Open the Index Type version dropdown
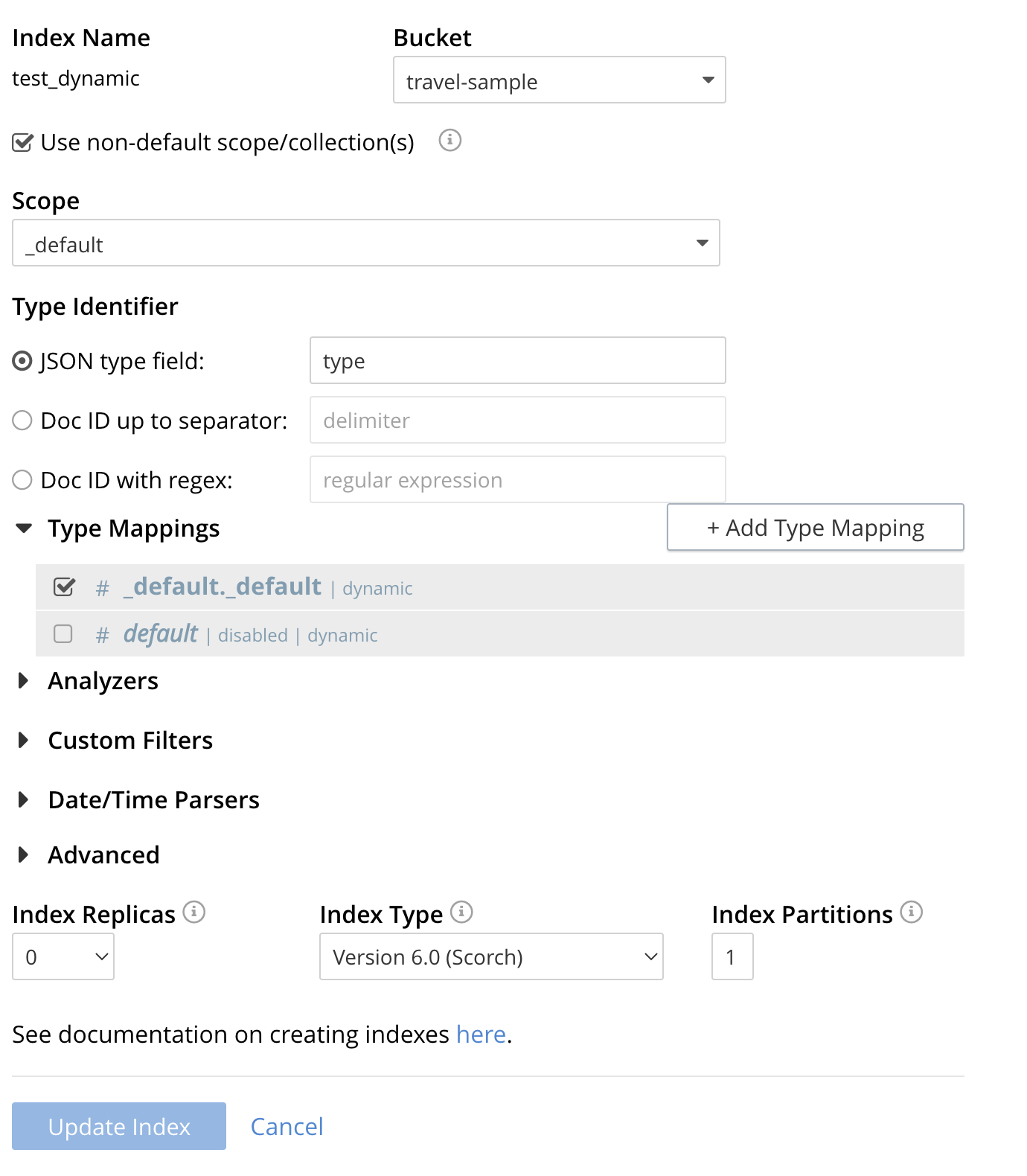Viewport: 1027px width, 1176px height. click(x=491, y=956)
